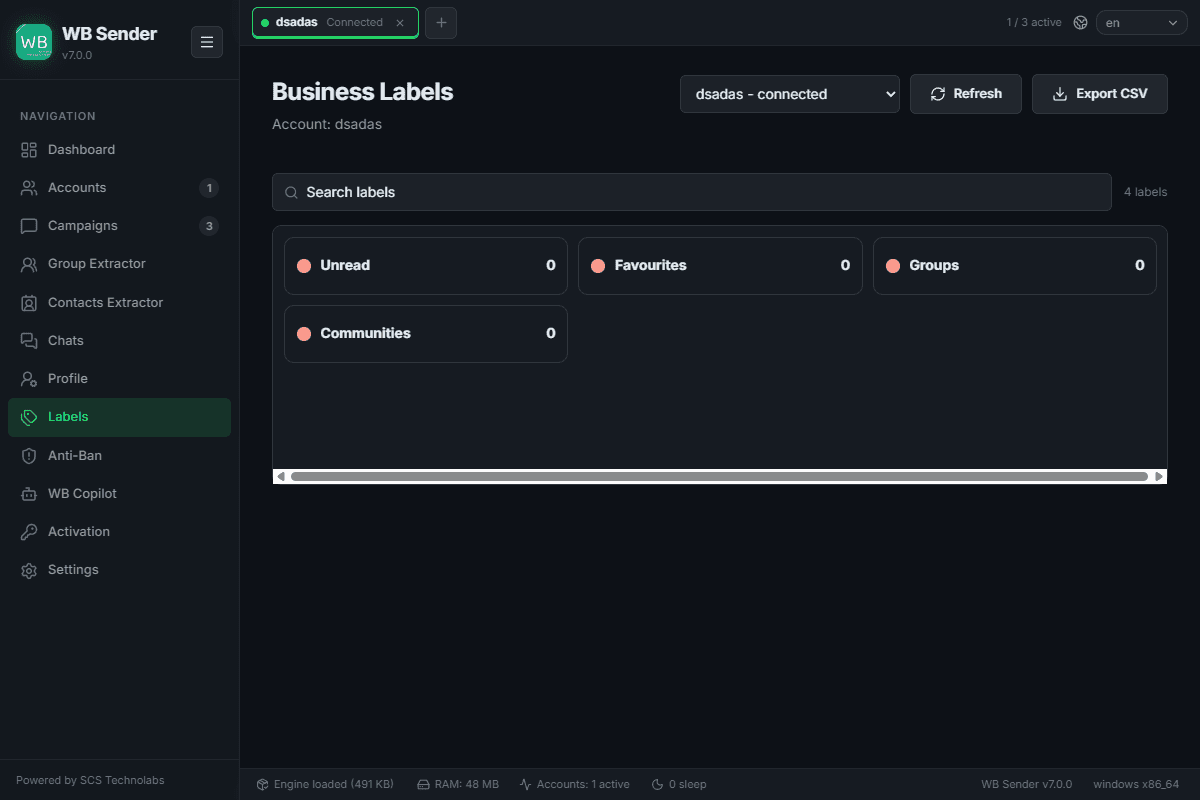
Task: Open Accounts in the navigation
Action: click(119, 188)
